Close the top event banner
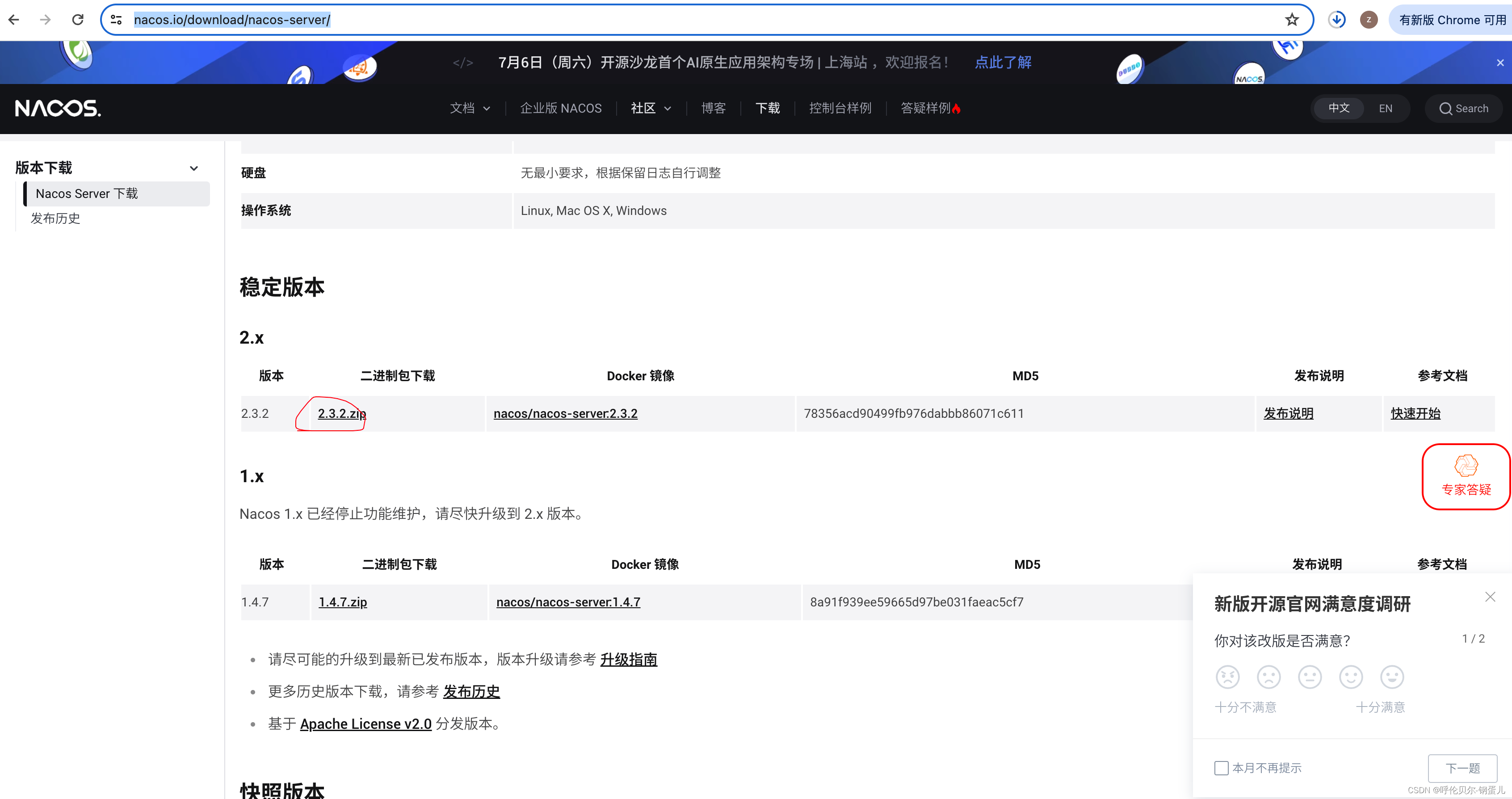 1500,62
